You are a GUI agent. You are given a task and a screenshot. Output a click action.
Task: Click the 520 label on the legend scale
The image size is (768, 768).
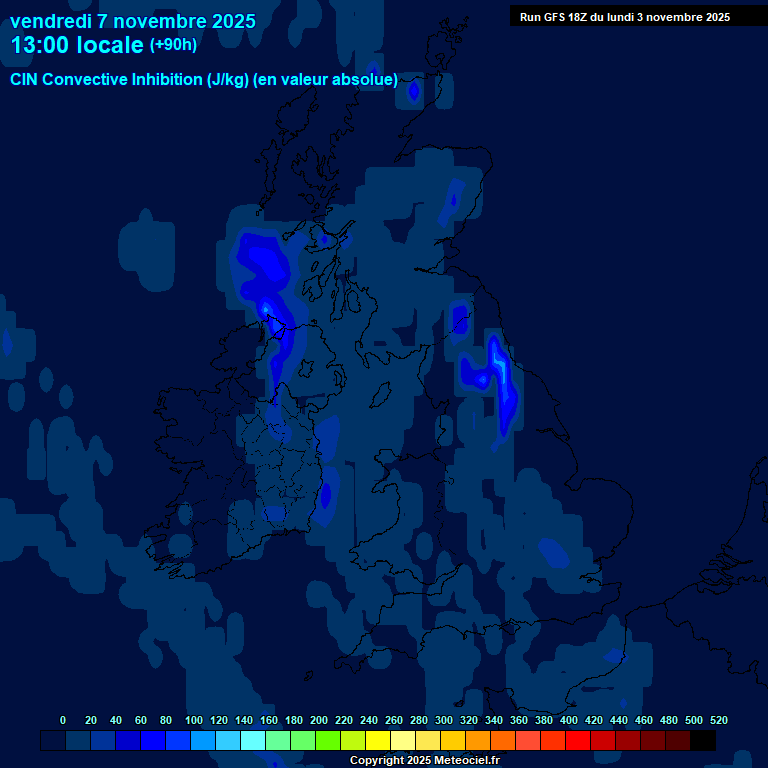click(718, 720)
